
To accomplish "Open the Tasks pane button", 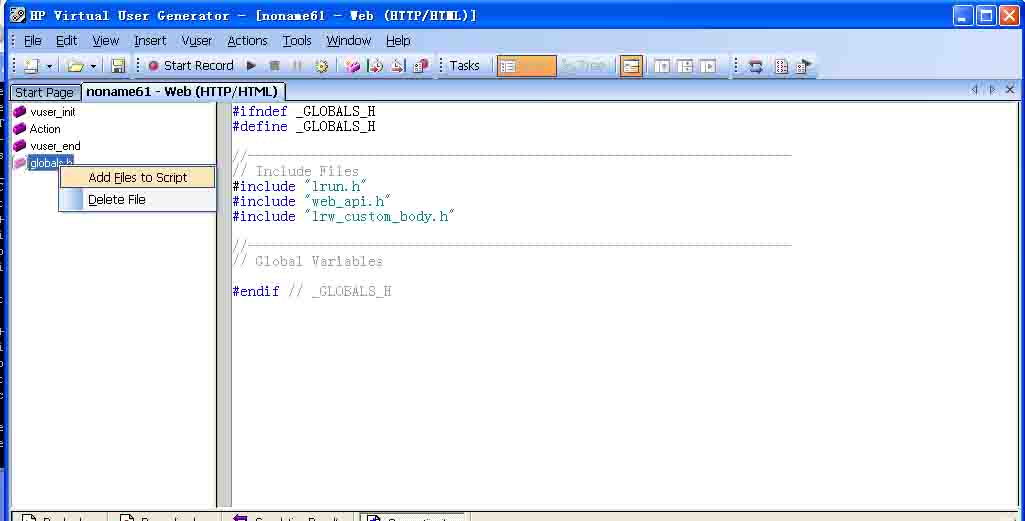I will click(x=464, y=65).
